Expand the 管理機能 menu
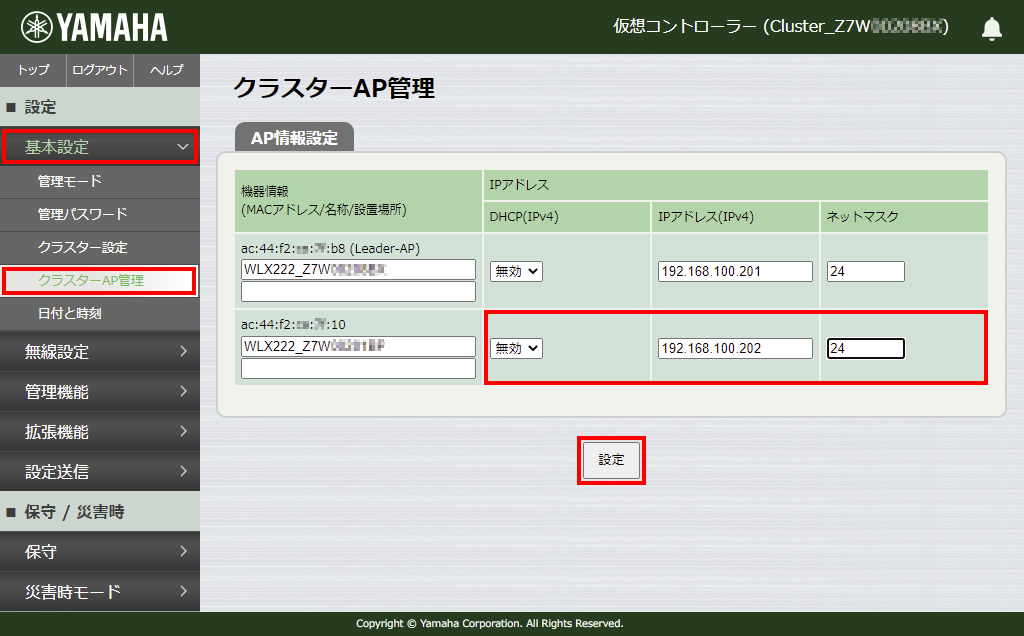The height and width of the screenshot is (636, 1024). [x=100, y=392]
